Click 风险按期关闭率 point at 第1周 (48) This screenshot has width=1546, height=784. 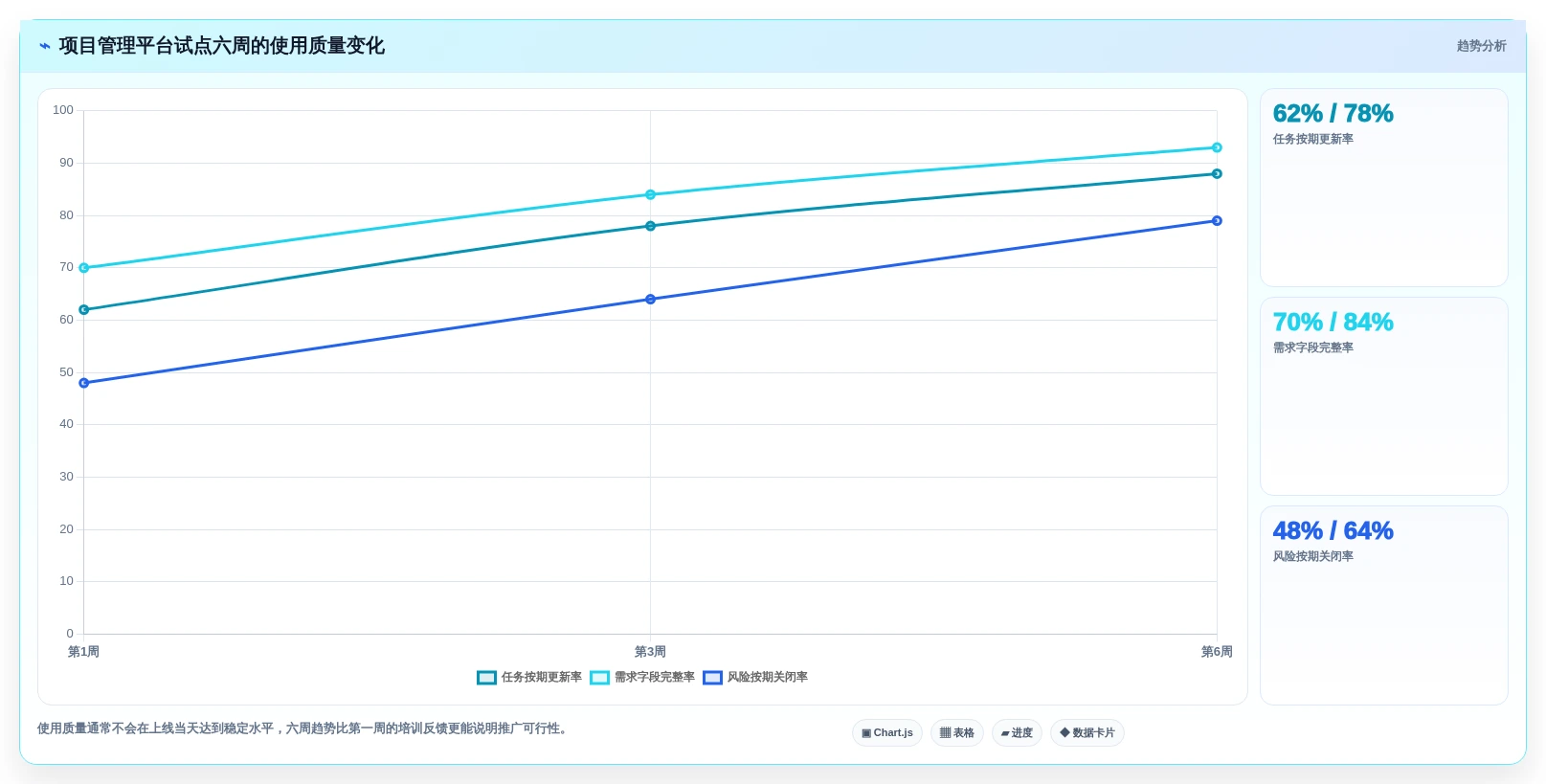click(84, 383)
